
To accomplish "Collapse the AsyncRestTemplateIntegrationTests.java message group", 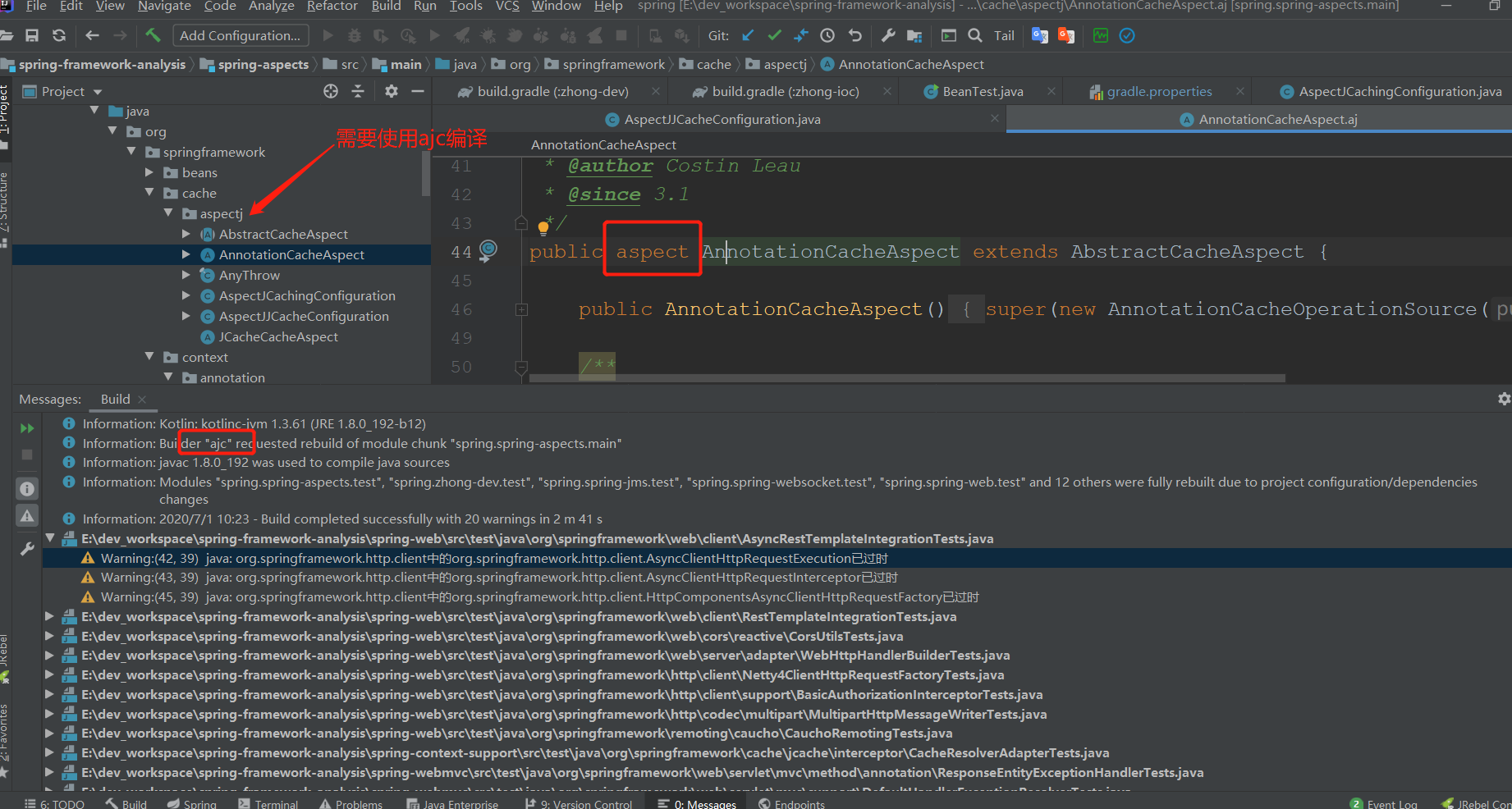I will coord(50,538).
